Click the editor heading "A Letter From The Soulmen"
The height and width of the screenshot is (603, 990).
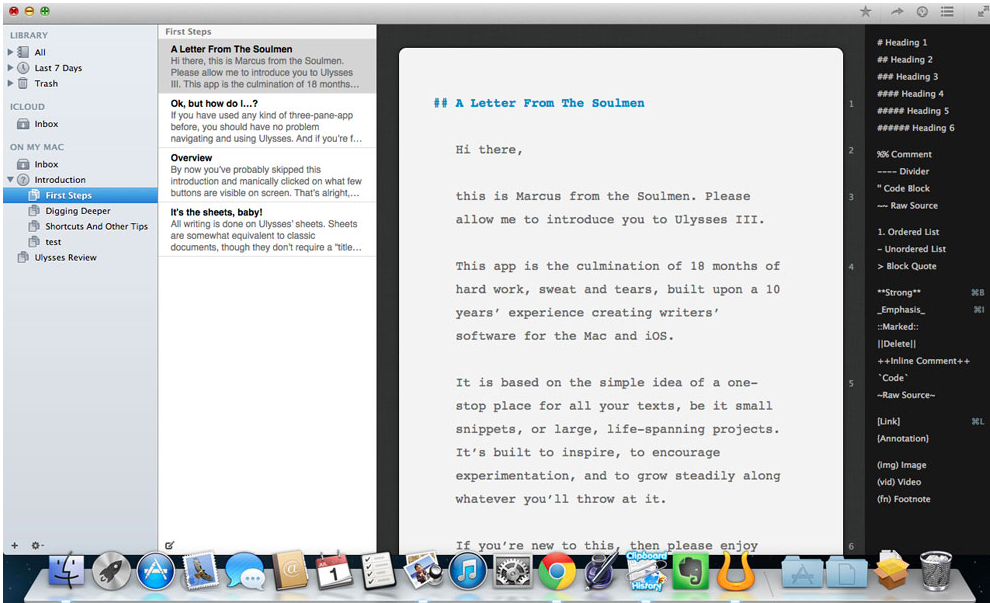click(550, 103)
